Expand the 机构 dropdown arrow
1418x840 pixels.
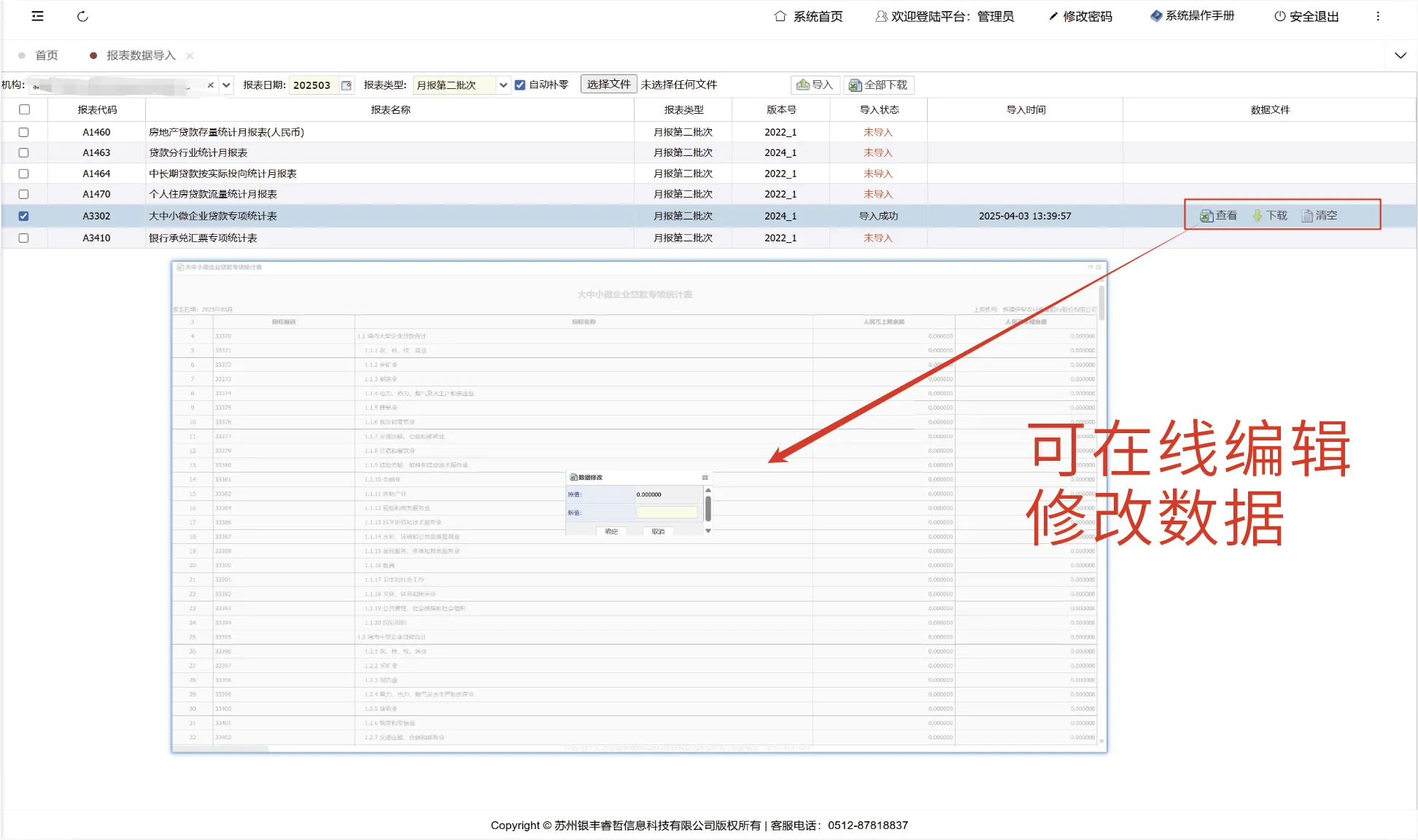pyautogui.click(x=227, y=85)
